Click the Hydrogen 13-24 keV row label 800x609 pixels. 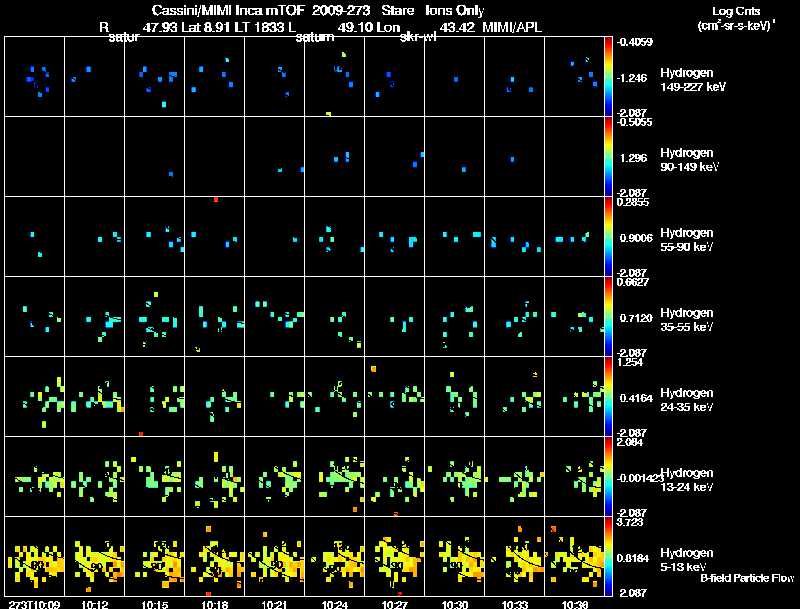pos(687,480)
